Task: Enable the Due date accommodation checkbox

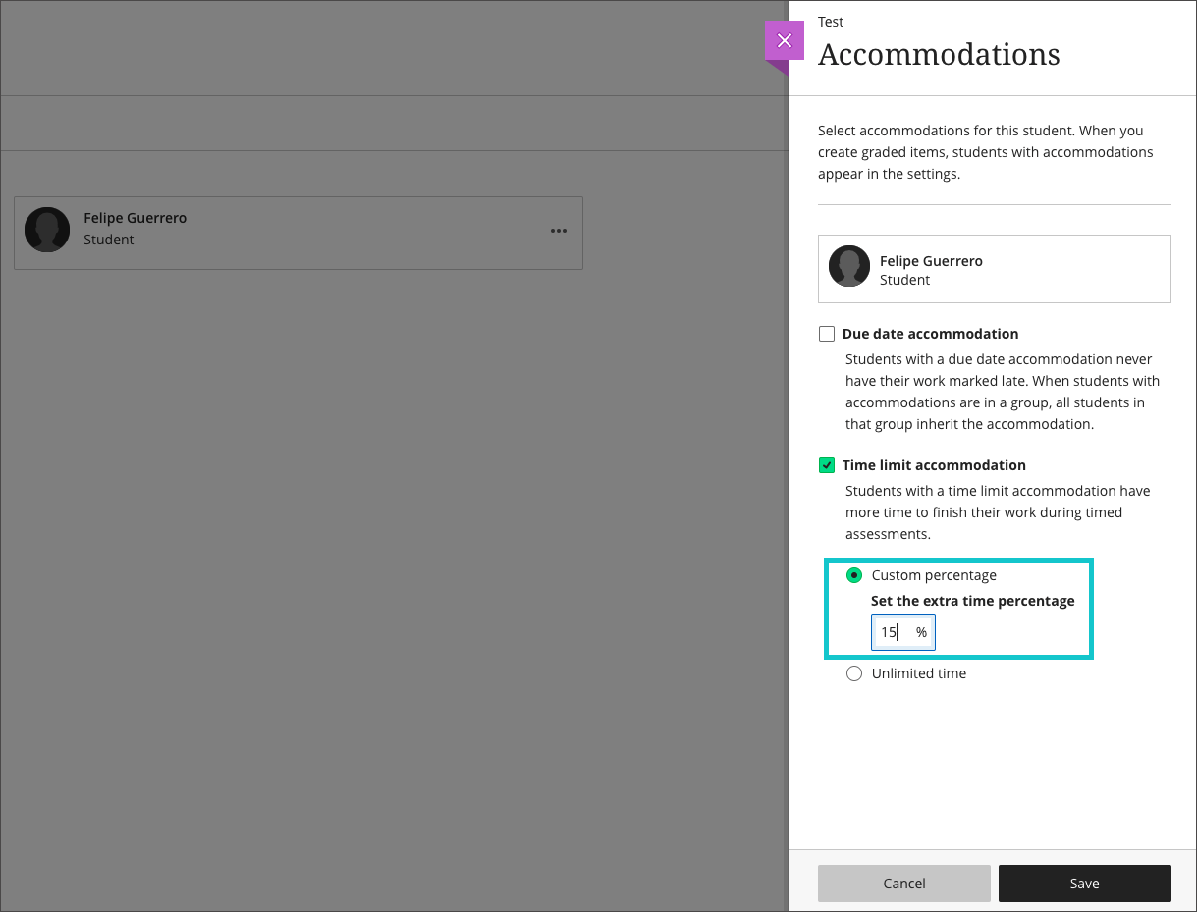Action: click(827, 334)
